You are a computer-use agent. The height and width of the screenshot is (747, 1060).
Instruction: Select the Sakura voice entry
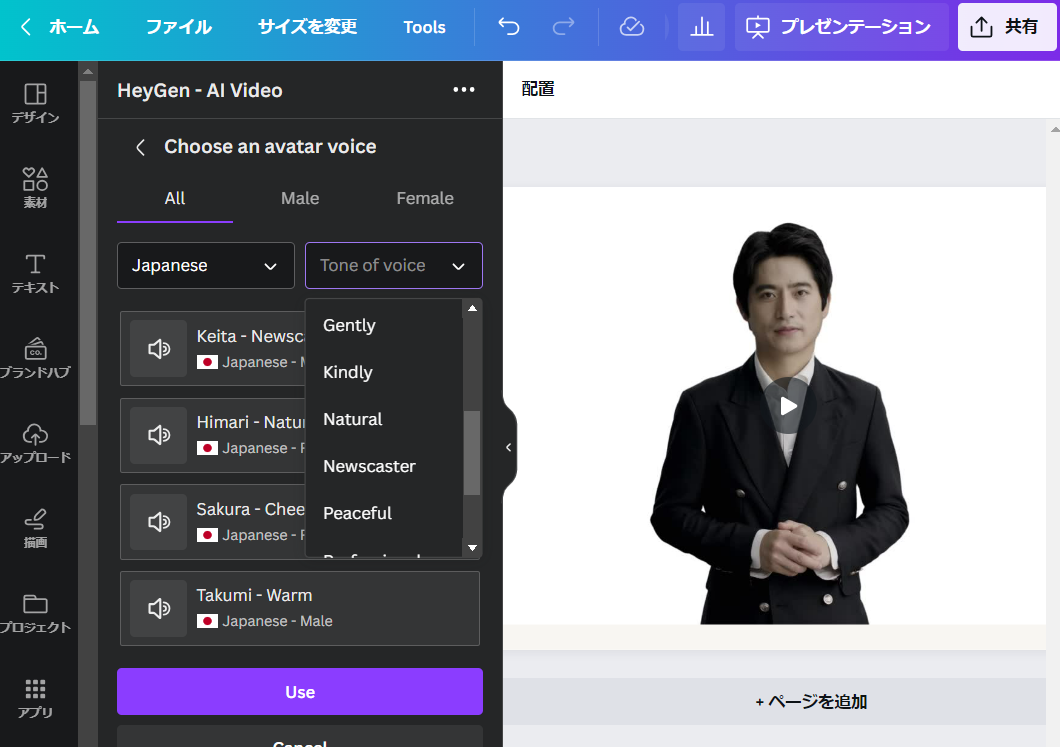213,522
